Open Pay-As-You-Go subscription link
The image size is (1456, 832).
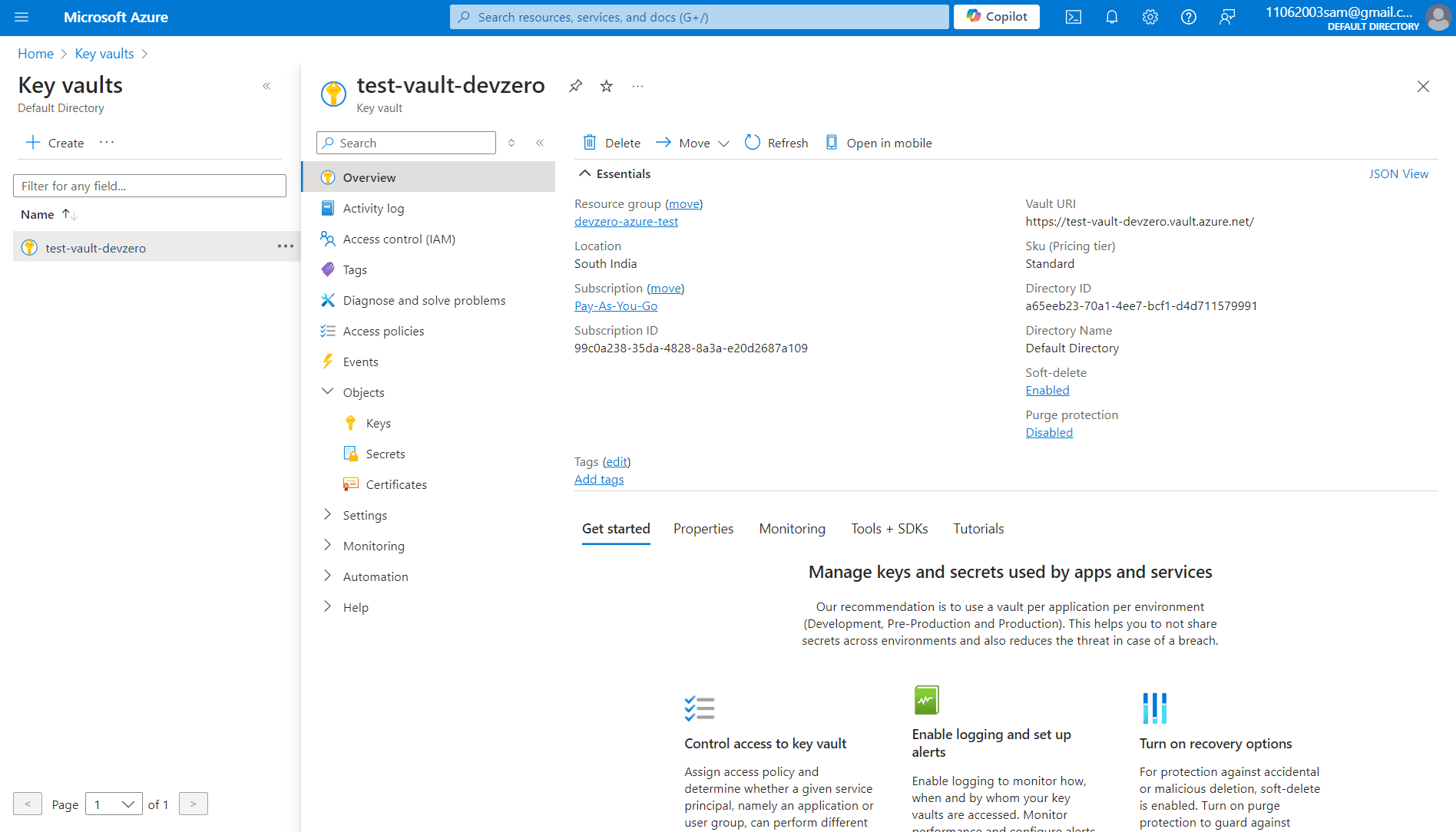[x=616, y=306]
